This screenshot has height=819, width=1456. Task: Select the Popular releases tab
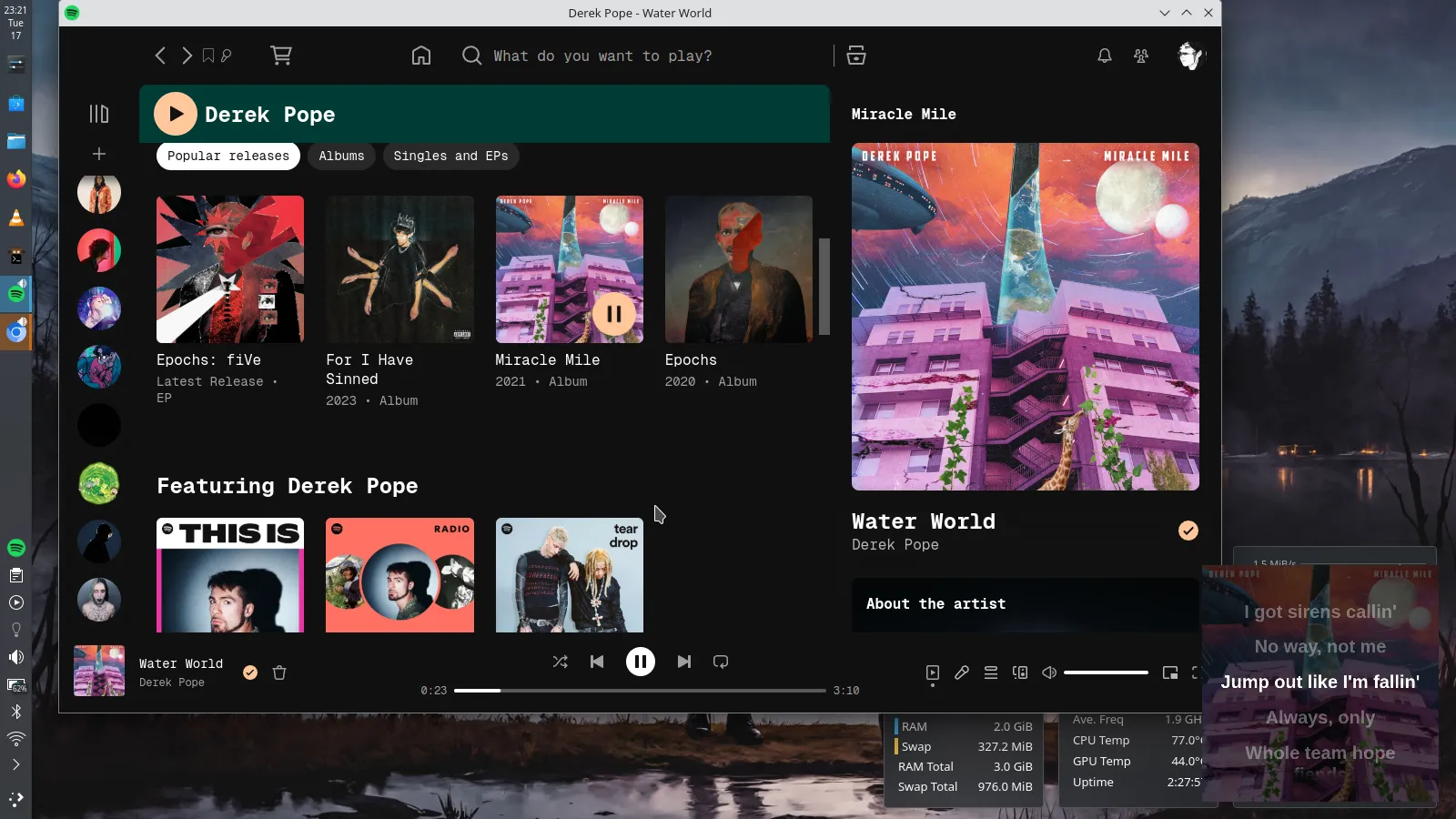[x=228, y=156]
